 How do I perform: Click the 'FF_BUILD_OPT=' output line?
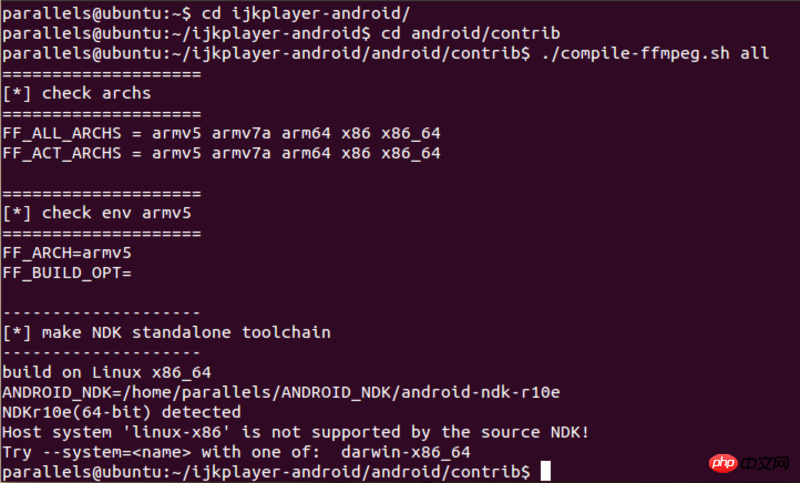click(67, 272)
